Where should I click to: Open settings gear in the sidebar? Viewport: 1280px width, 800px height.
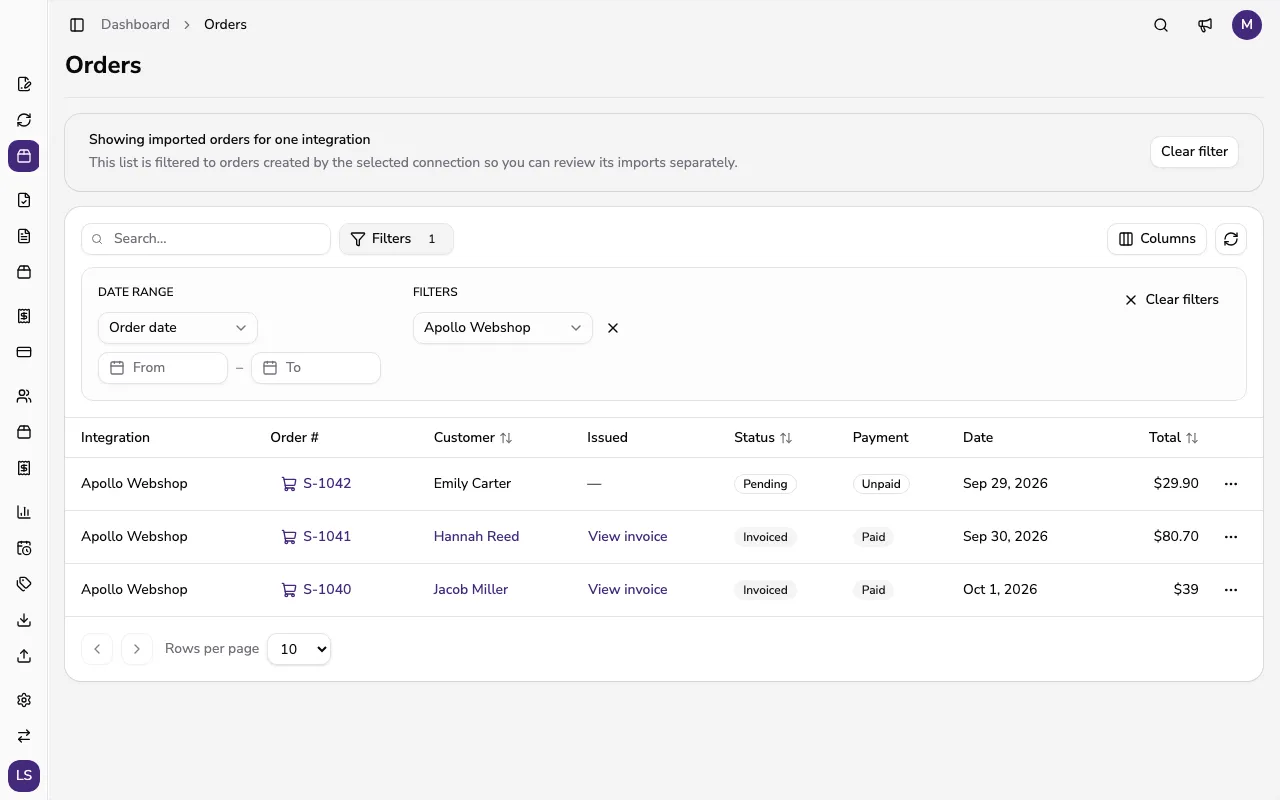pyautogui.click(x=24, y=700)
